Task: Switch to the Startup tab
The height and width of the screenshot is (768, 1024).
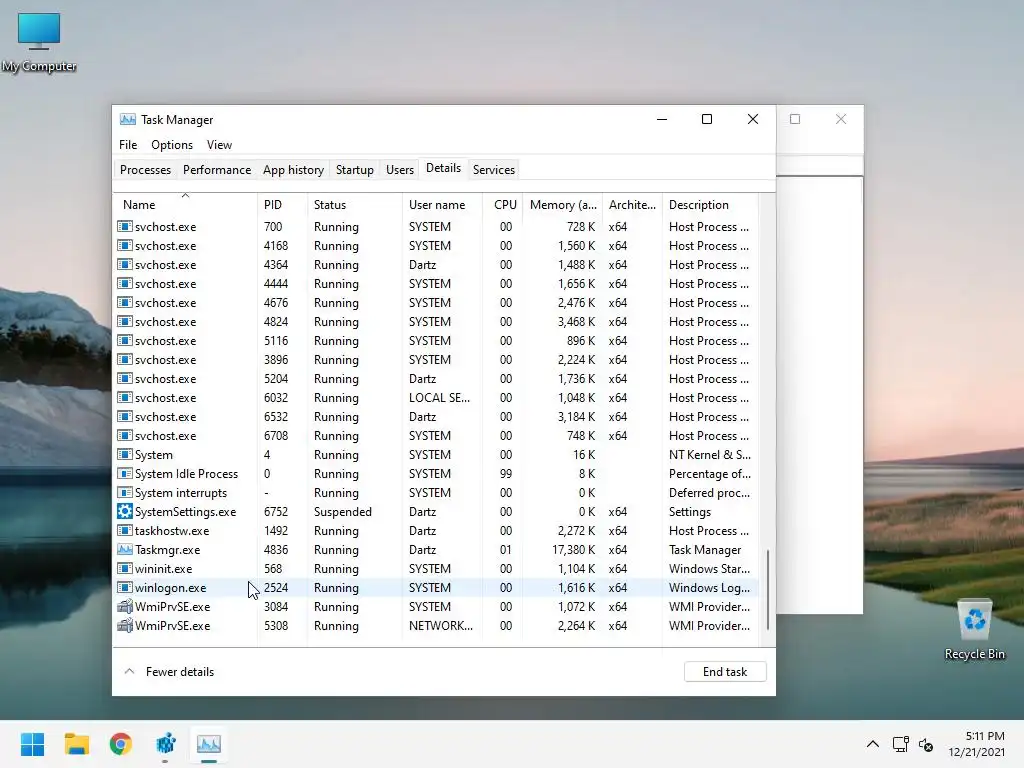Action: coord(355,170)
